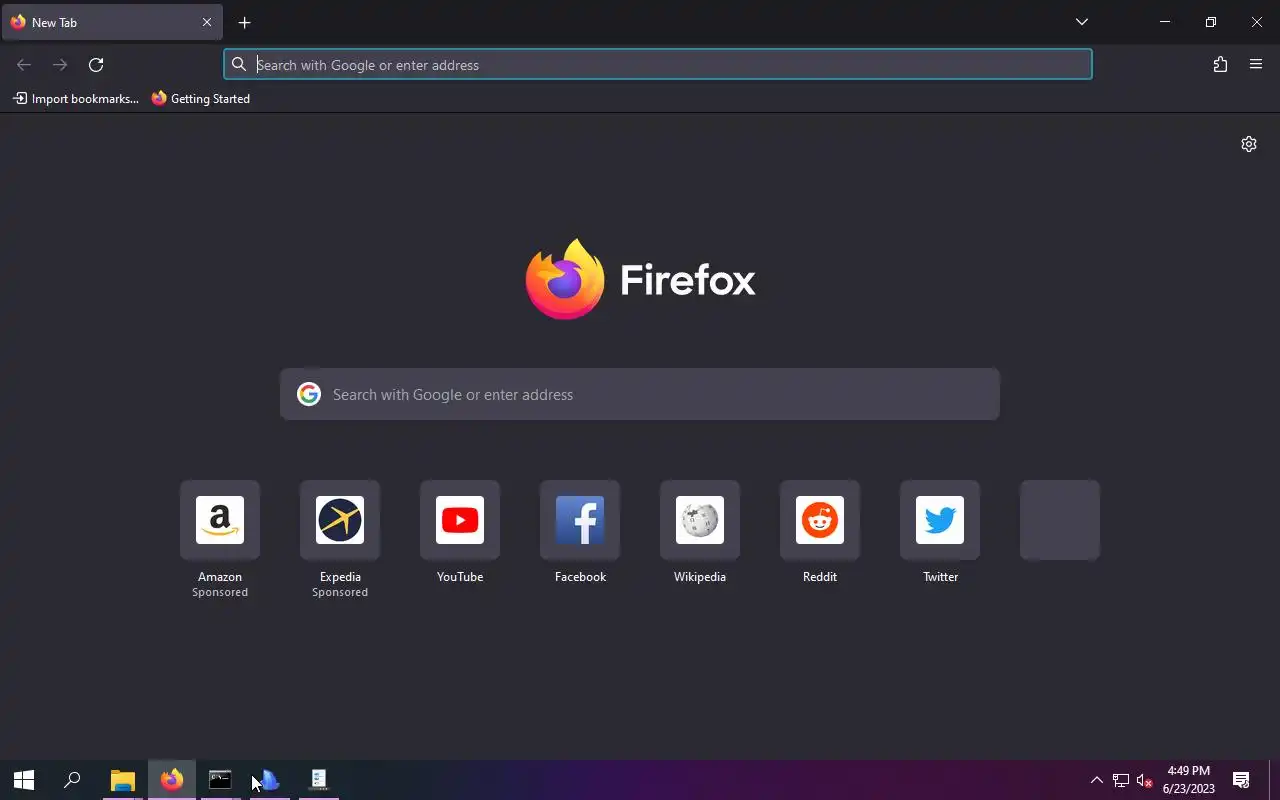Image resolution: width=1280 pixels, height=800 pixels.
Task: Open the network status tray icon
Action: click(1121, 780)
